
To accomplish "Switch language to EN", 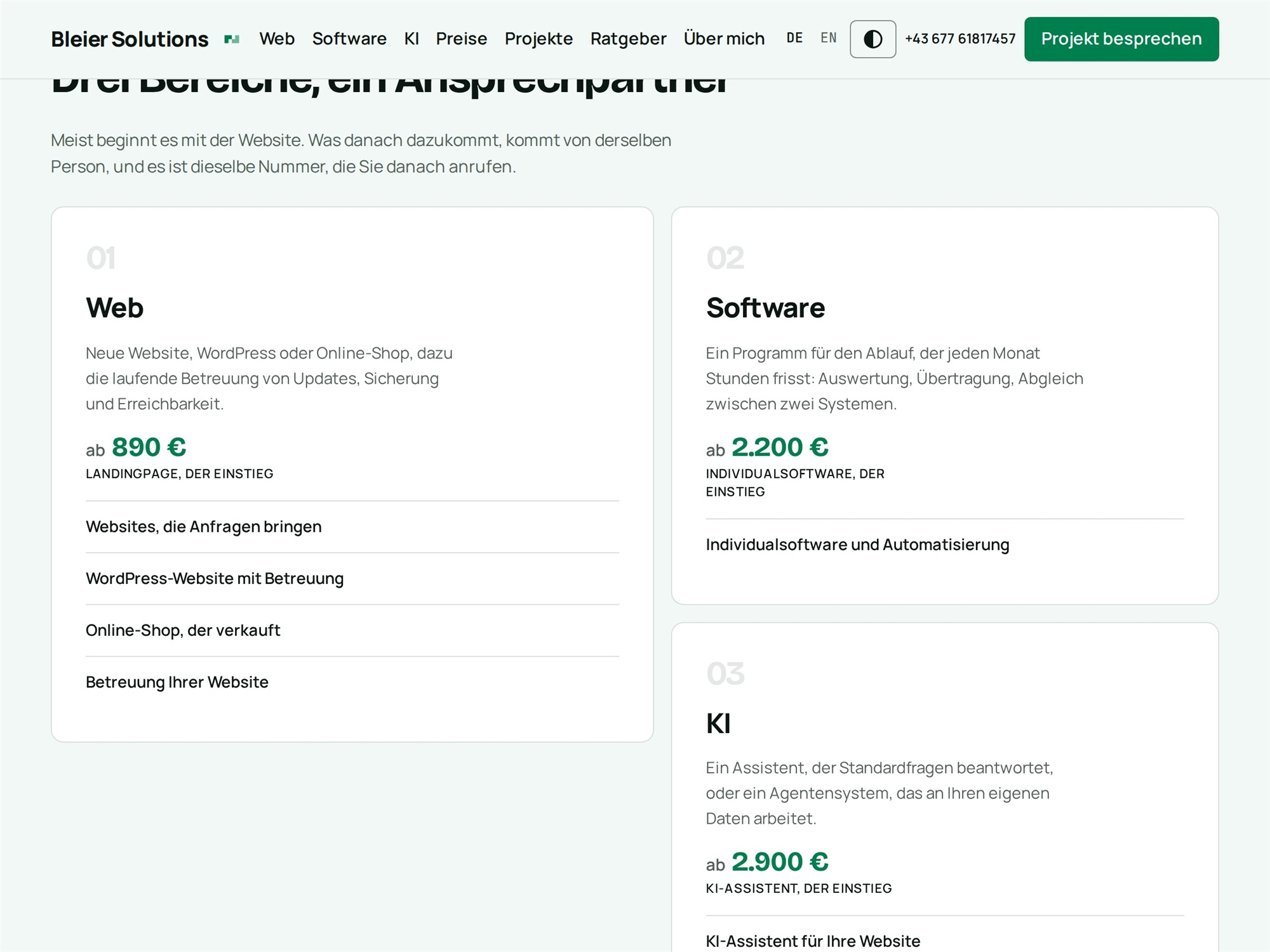I will pos(828,38).
